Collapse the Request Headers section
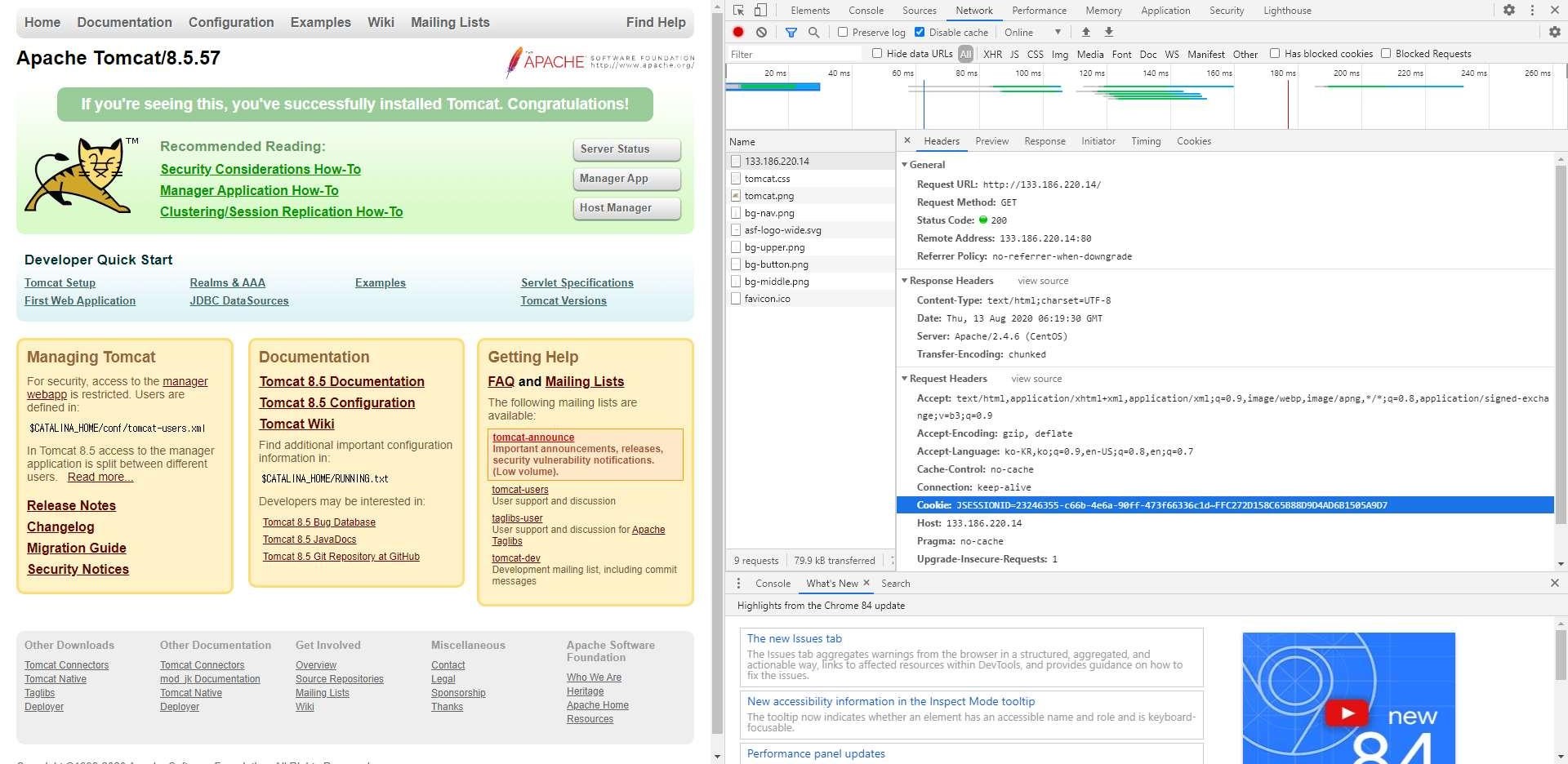This screenshot has height=764, width=1568. click(905, 379)
